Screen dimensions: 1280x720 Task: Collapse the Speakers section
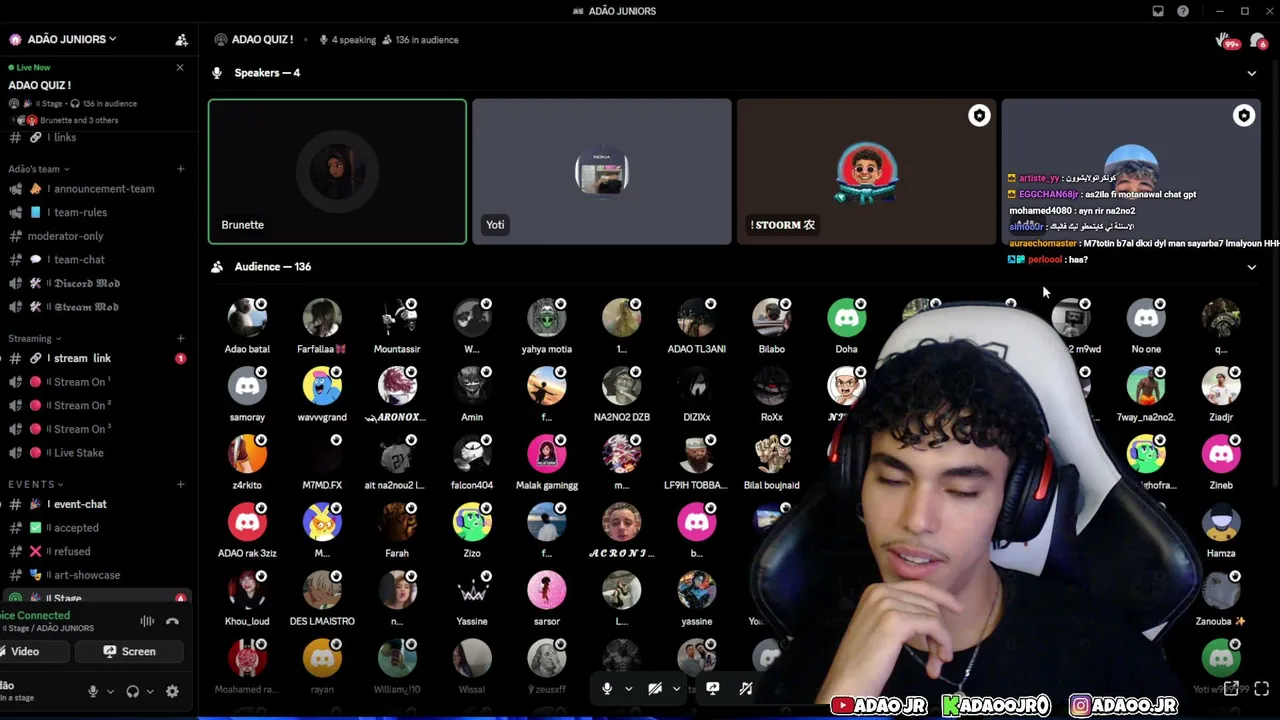tap(1251, 73)
